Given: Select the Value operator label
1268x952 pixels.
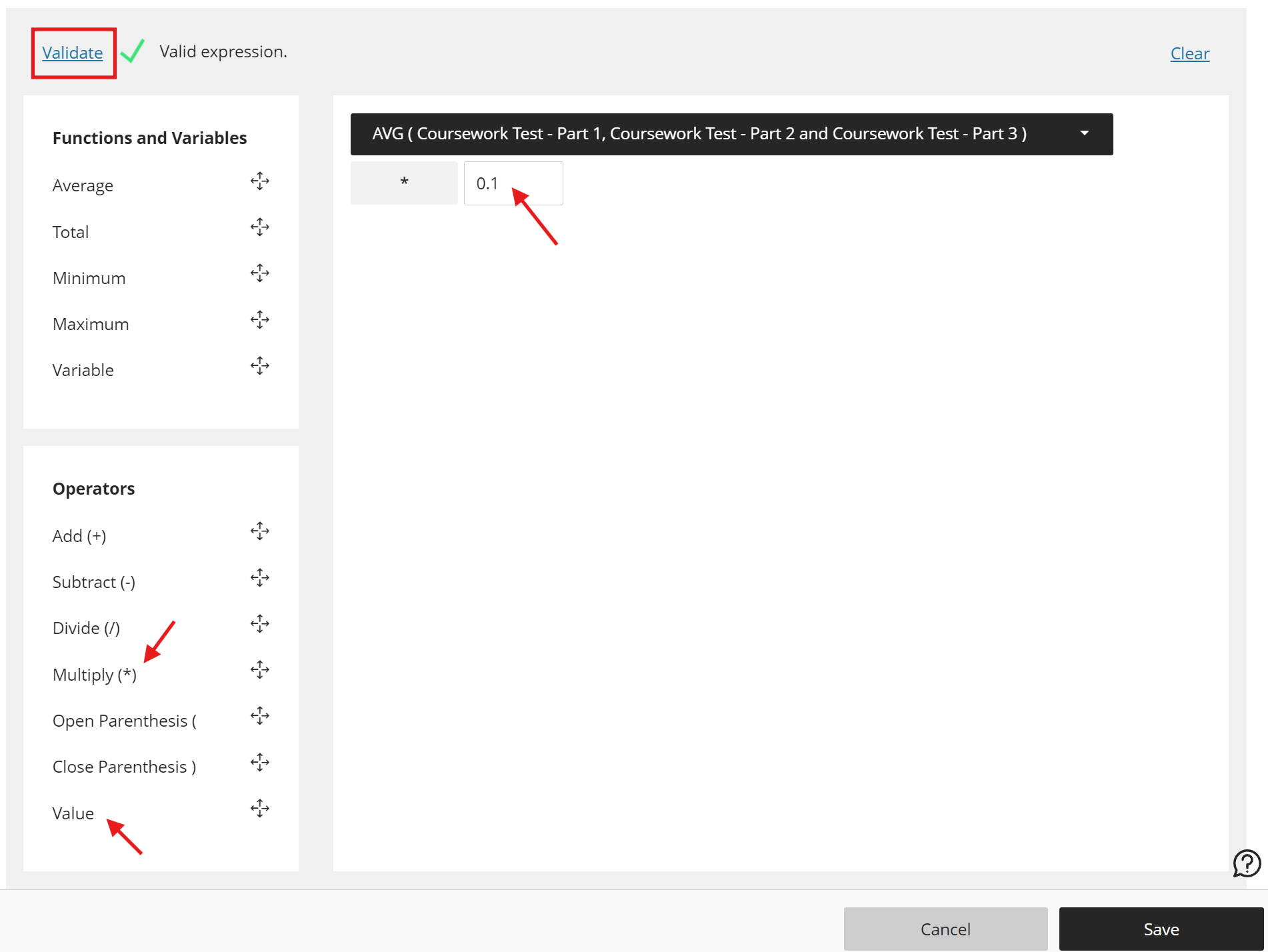Looking at the screenshot, I should pos(73,813).
